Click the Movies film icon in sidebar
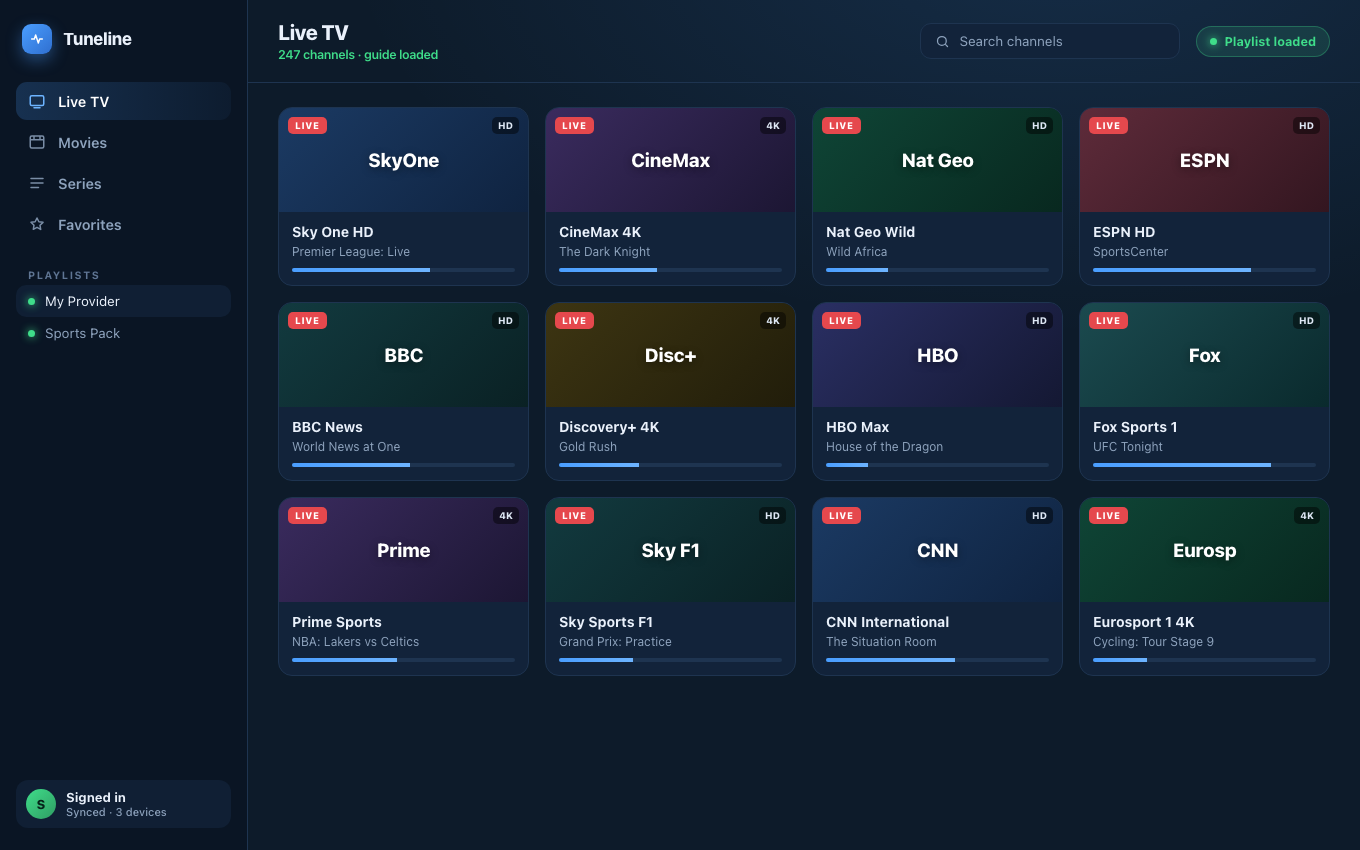Screen dimensions: 1360x850 37,142
